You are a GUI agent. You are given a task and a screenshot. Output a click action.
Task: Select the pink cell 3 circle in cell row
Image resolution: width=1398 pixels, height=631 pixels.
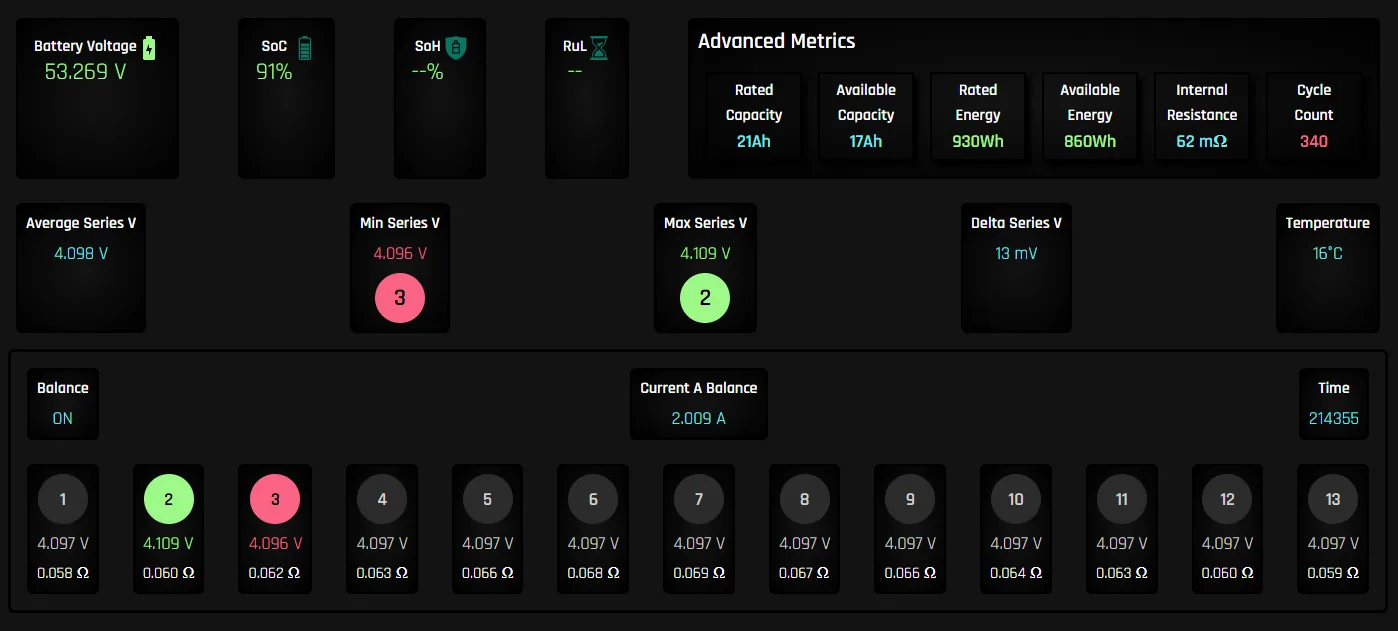click(x=275, y=499)
